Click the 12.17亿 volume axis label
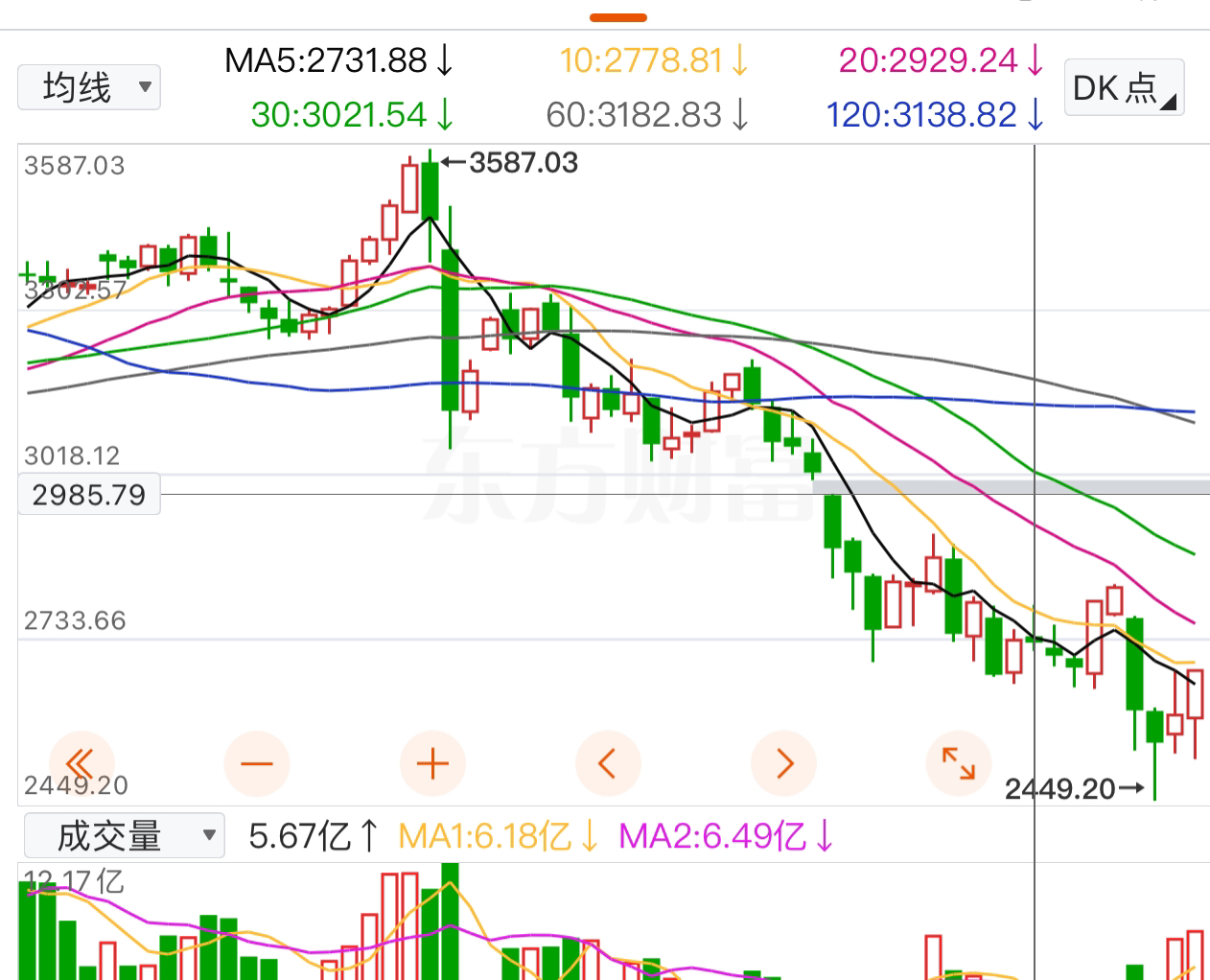 74,881
